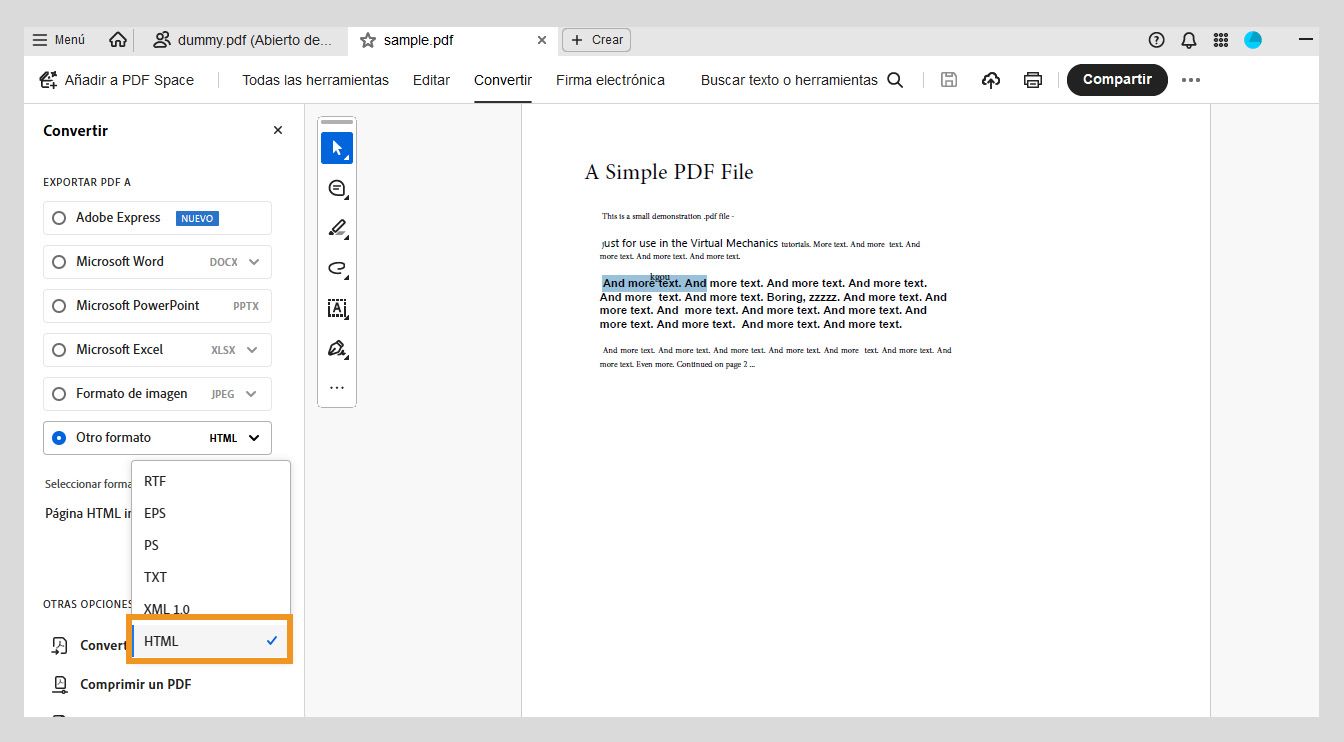Open the Editar tab
This screenshot has width=1344, height=742.
click(x=431, y=80)
